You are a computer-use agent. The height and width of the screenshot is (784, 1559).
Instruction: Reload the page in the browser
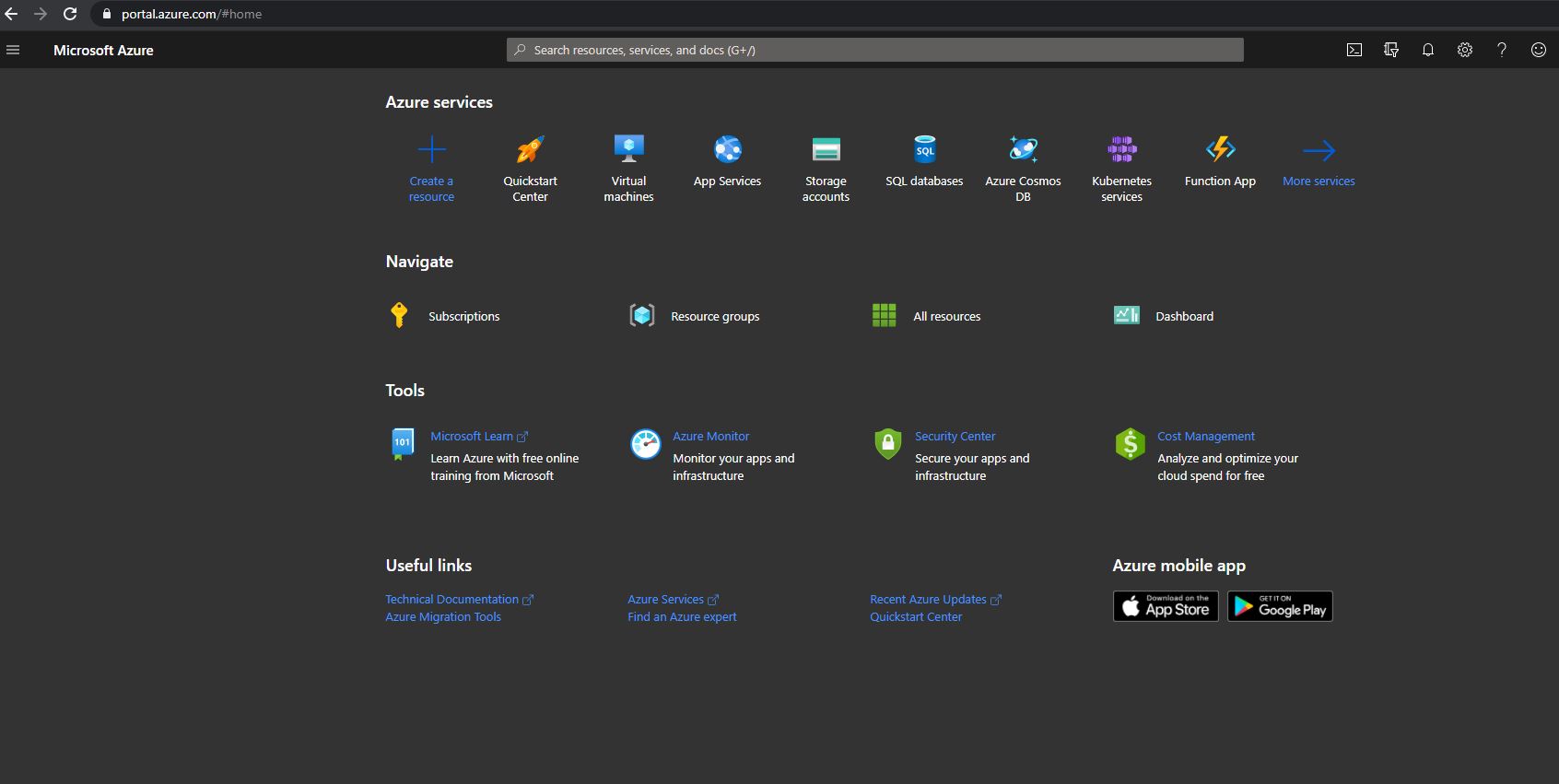pyautogui.click(x=70, y=14)
